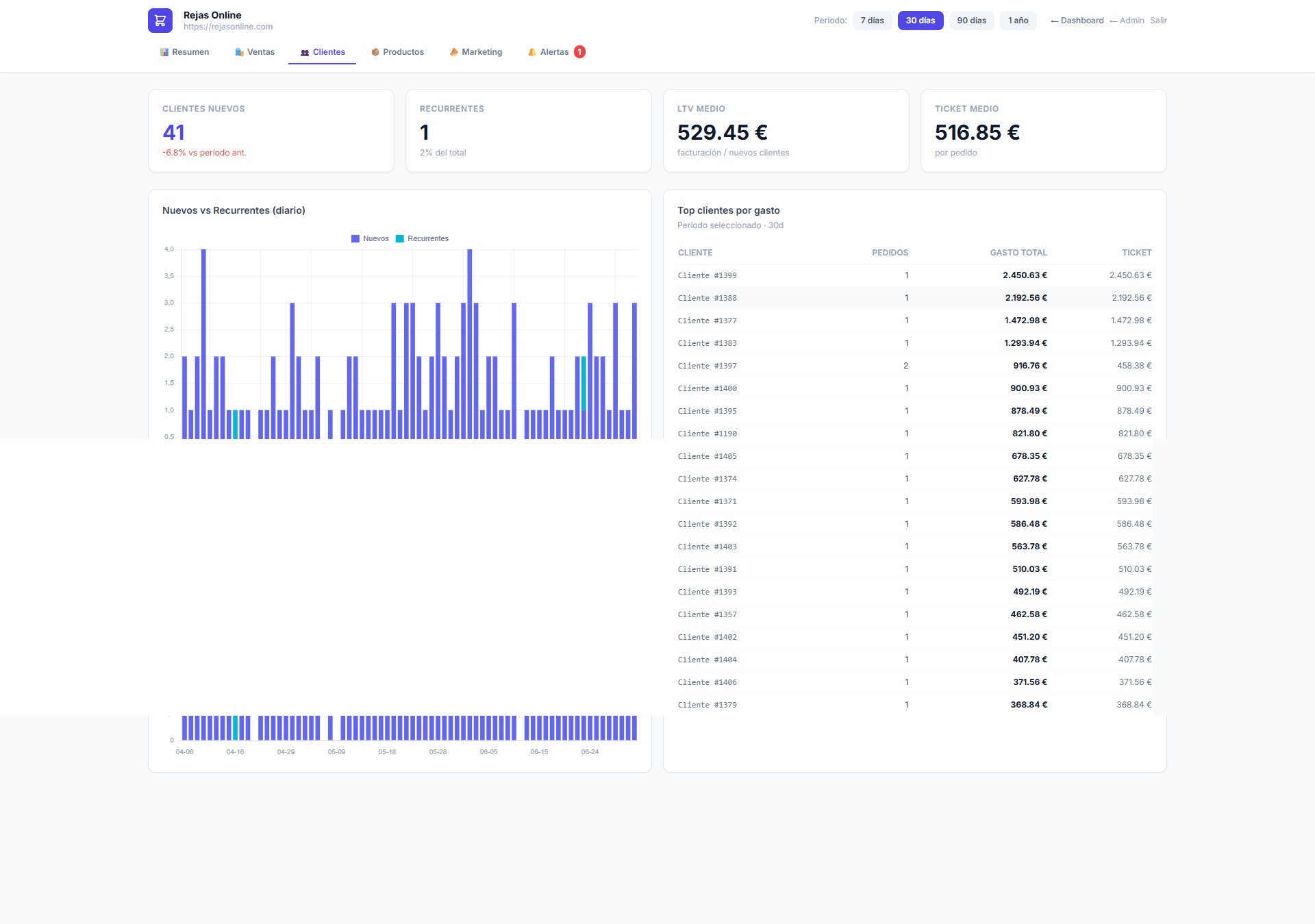Set period to 7 días
Screen dimensions: 1315x924
[873, 21]
